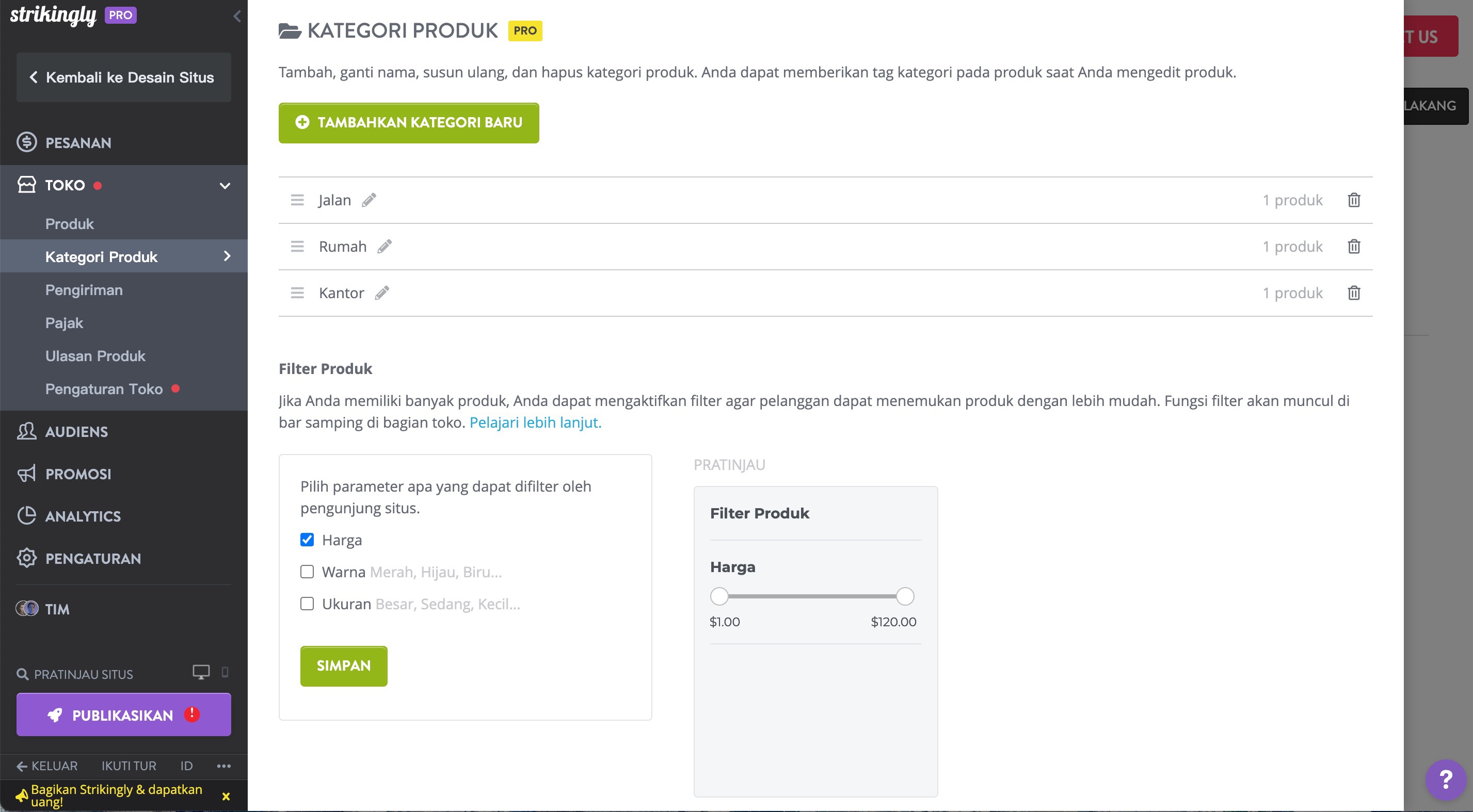Edit the Rumah category name pencil icon
1473x812 pixels.
pyautogui.click(x=385, y=246)
